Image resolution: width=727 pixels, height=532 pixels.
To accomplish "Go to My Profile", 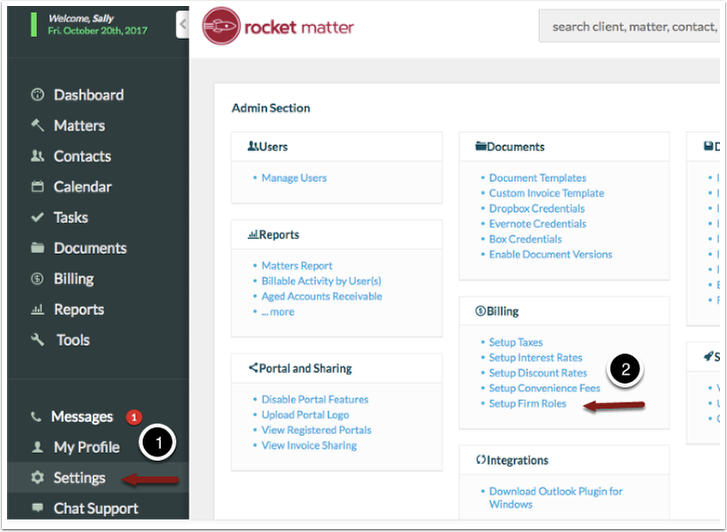I will [x=87, y=447].
